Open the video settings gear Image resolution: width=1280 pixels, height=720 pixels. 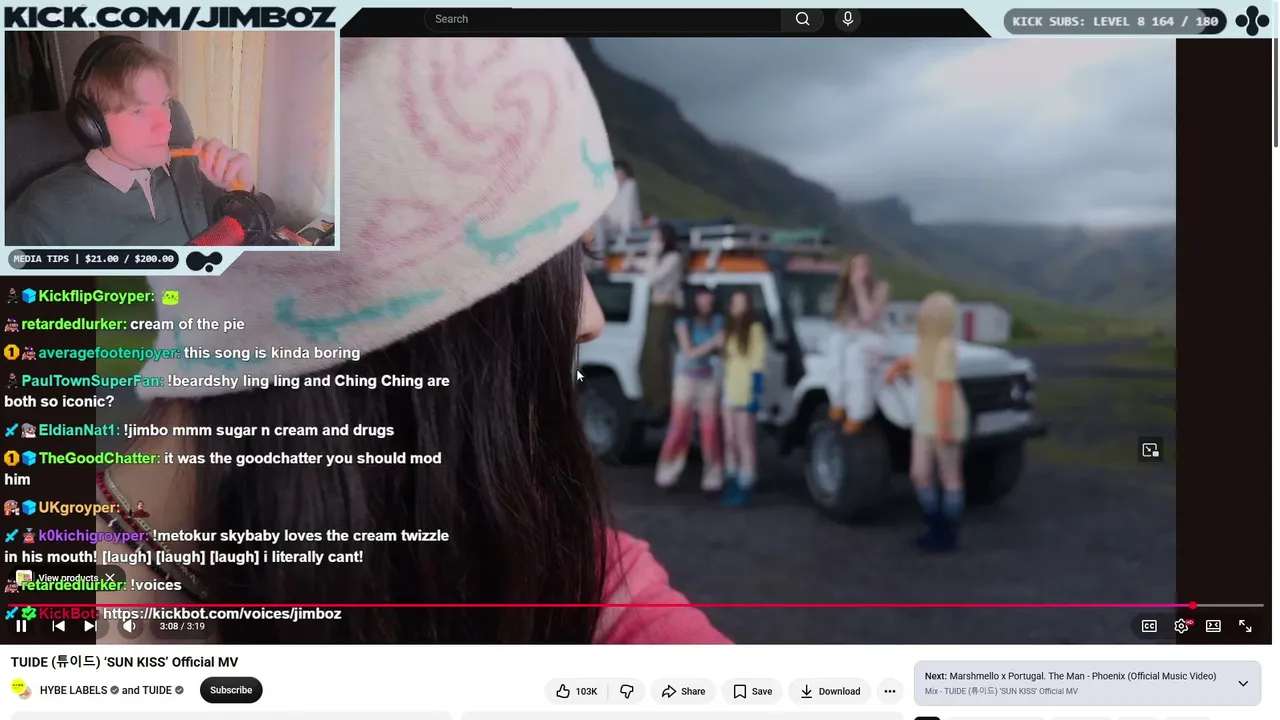pos(1181,626)
